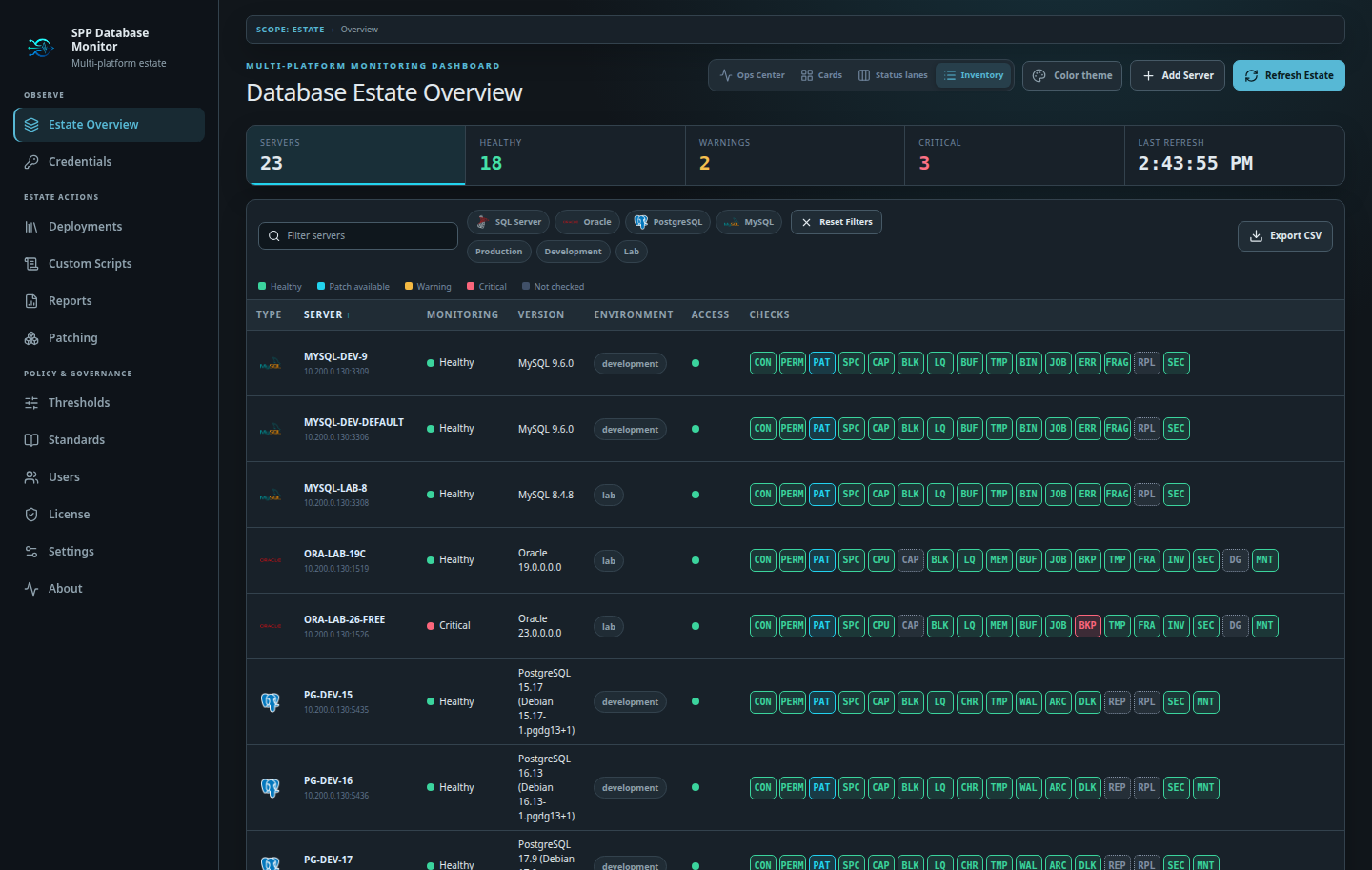Click the lab tag on MYSQL-LAB-8
Screen dimensions: 1372x870
pyautogui.click(x=609, y=496)
